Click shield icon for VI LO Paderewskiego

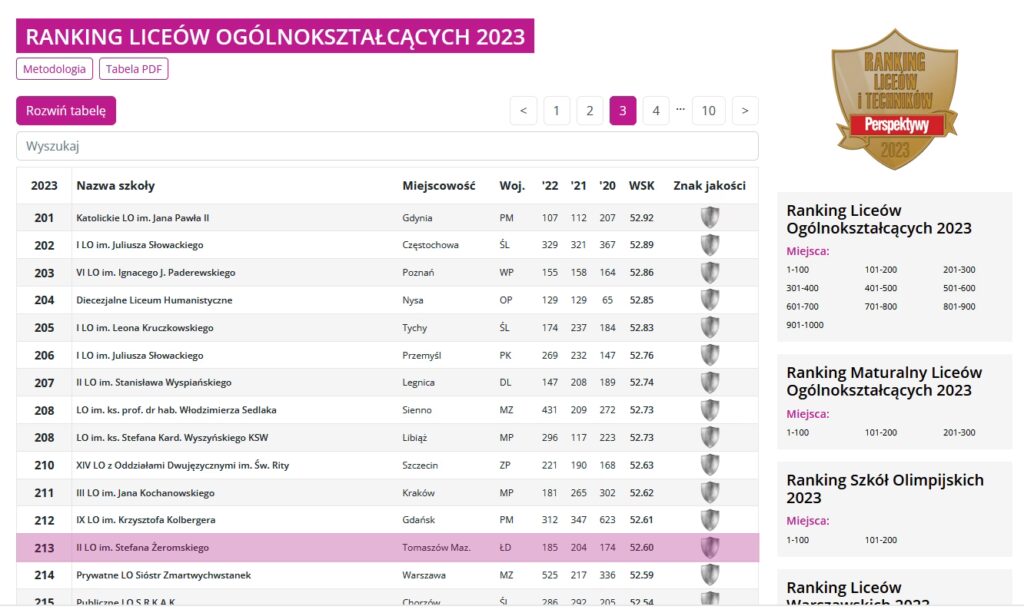(710, 273)
